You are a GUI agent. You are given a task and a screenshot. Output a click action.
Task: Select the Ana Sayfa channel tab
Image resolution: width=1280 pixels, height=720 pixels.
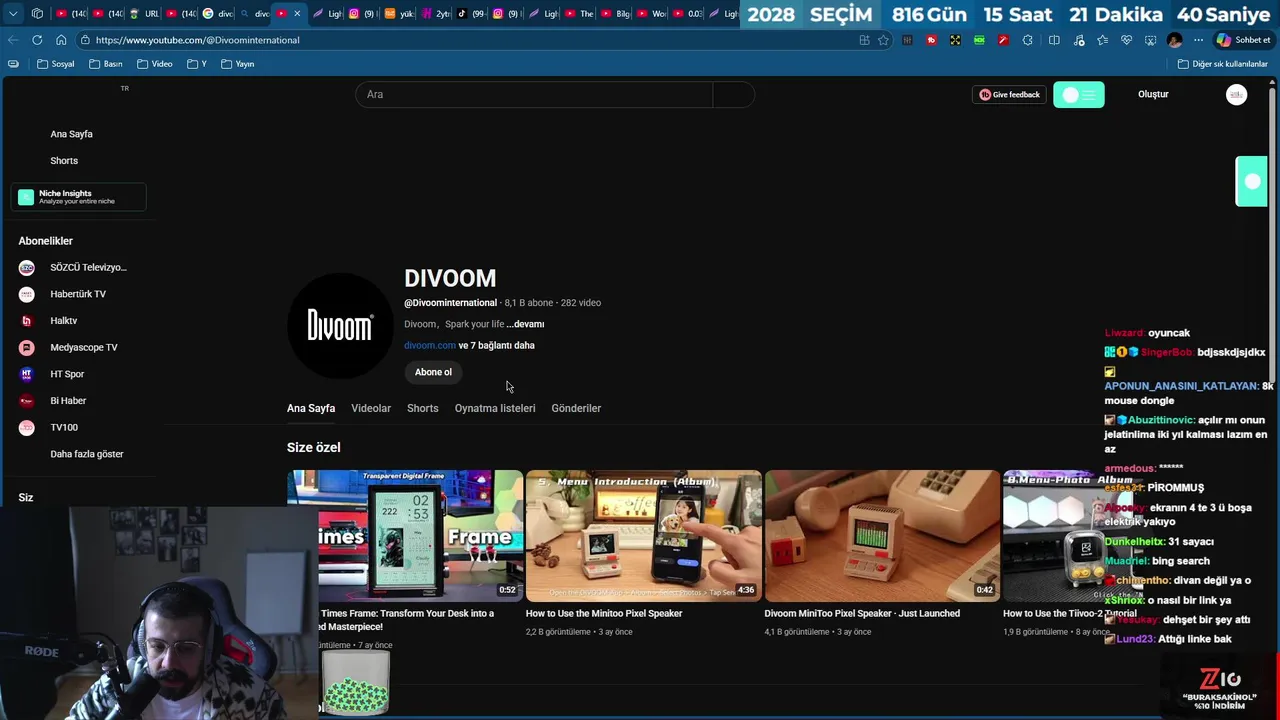click(x=311, y=408)
